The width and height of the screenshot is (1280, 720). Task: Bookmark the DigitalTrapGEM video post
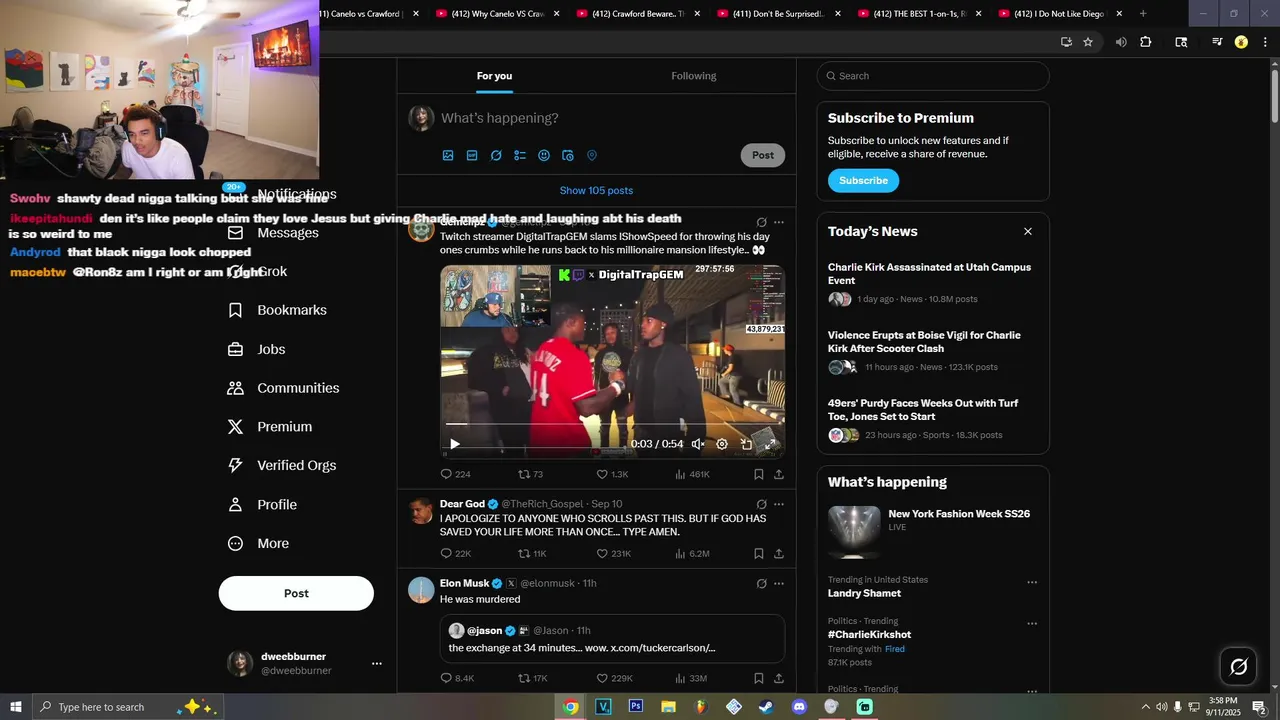pos(759,474)
